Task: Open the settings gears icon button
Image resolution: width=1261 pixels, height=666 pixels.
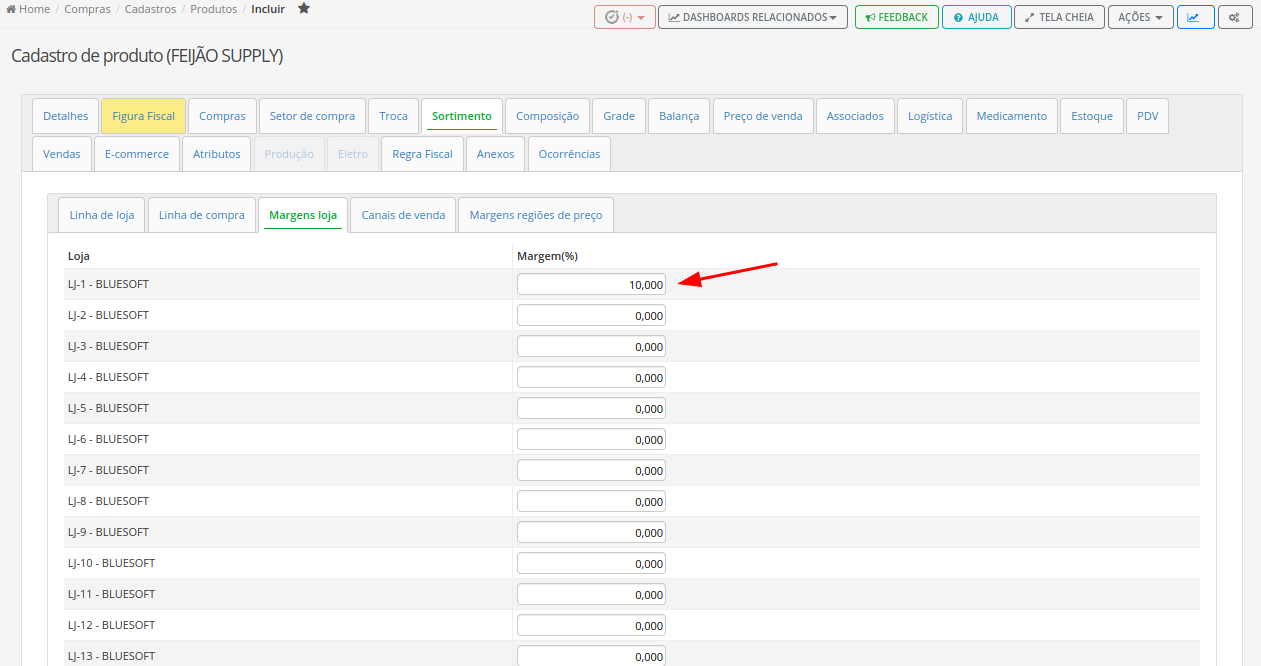Action: pos(1235,17)
